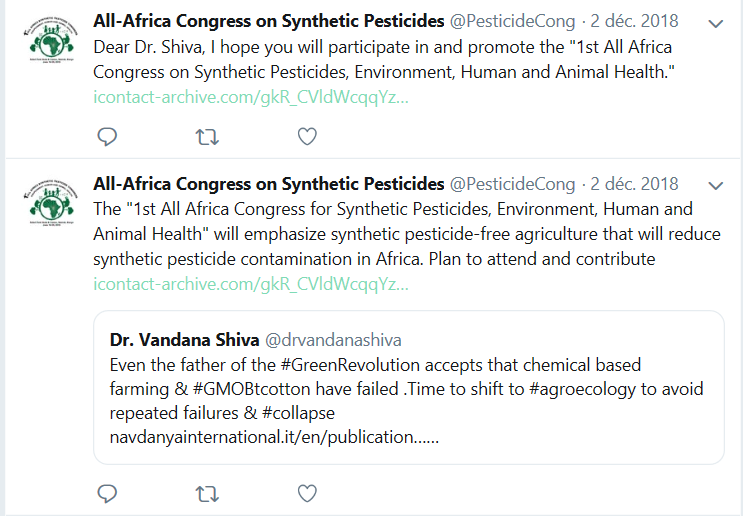The width and height of the screenshot is (743, 516).
Task: Reply to the second tweet quoting Vandana Shiva
Action: [x=107, y=494]
